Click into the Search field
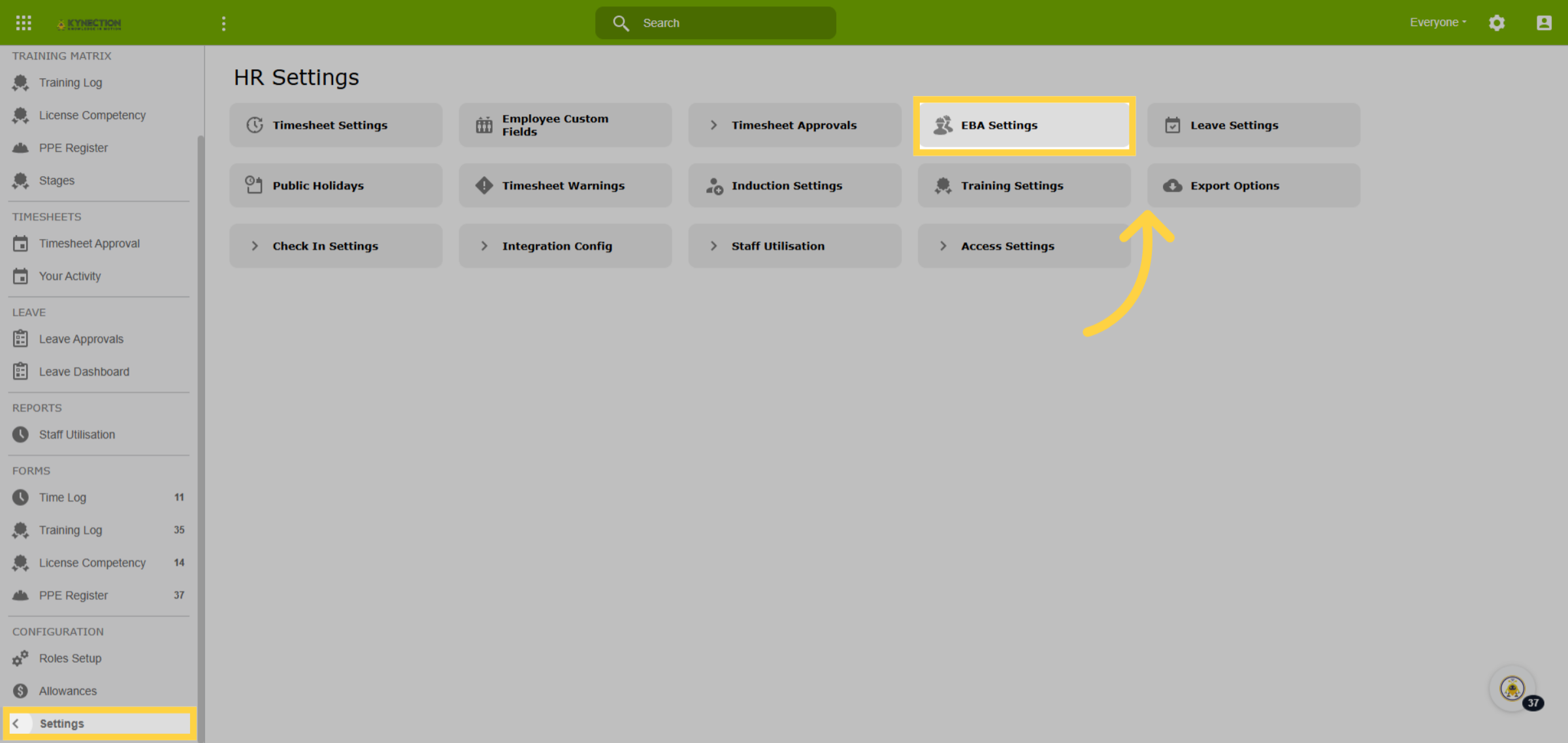 pos(715,23)
